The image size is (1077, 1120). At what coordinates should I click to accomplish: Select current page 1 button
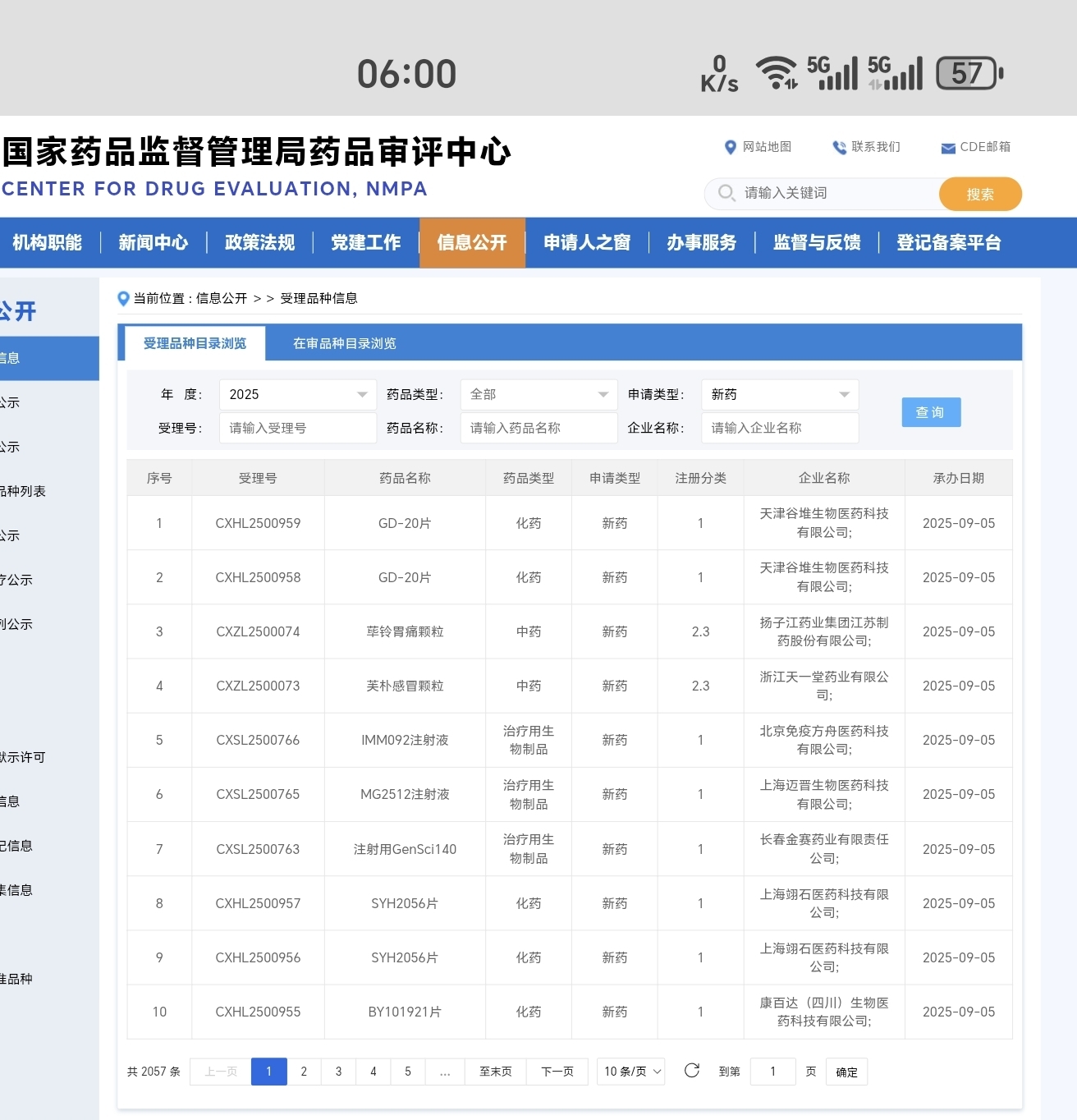(x=268, y=1072)
